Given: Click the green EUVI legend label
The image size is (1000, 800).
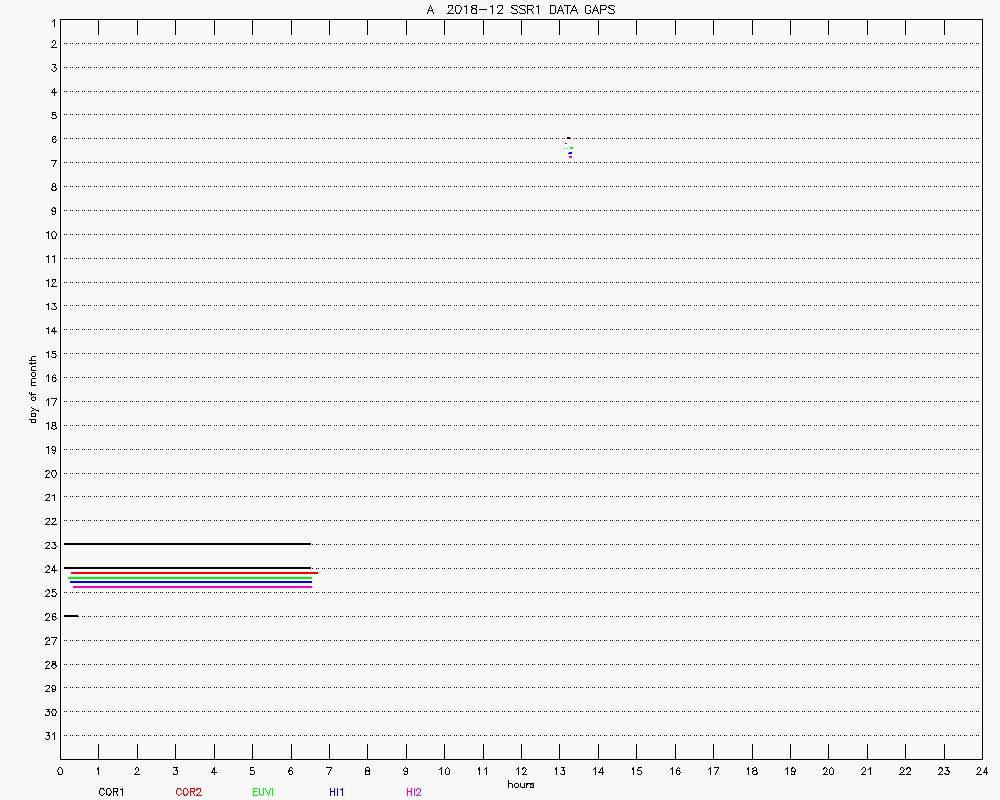Looking at the screenshot, I should pyautogui.click(x=264, y=792).
